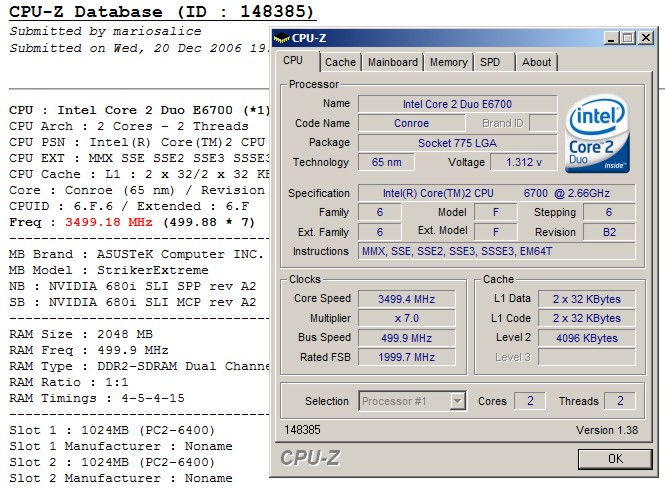Image resolution: width=665 pixels, height=489 pixels.
Task: Click the Technology value 65 nm
Action: coord(386,162)
